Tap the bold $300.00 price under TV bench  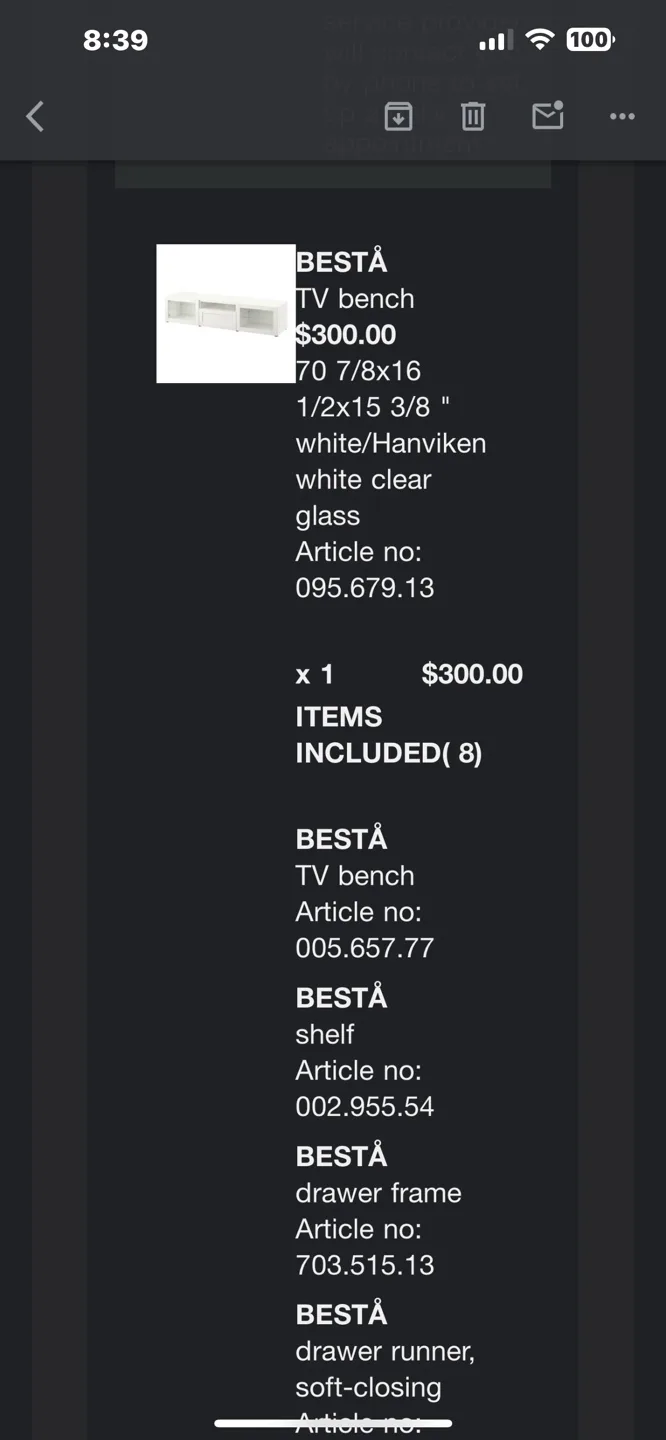346,335
